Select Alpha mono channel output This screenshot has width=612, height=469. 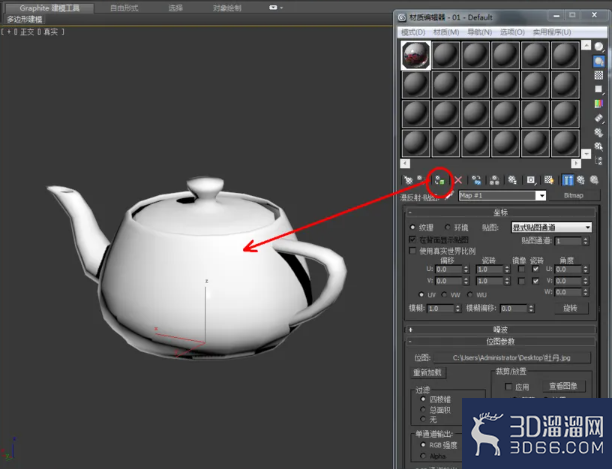423,456
